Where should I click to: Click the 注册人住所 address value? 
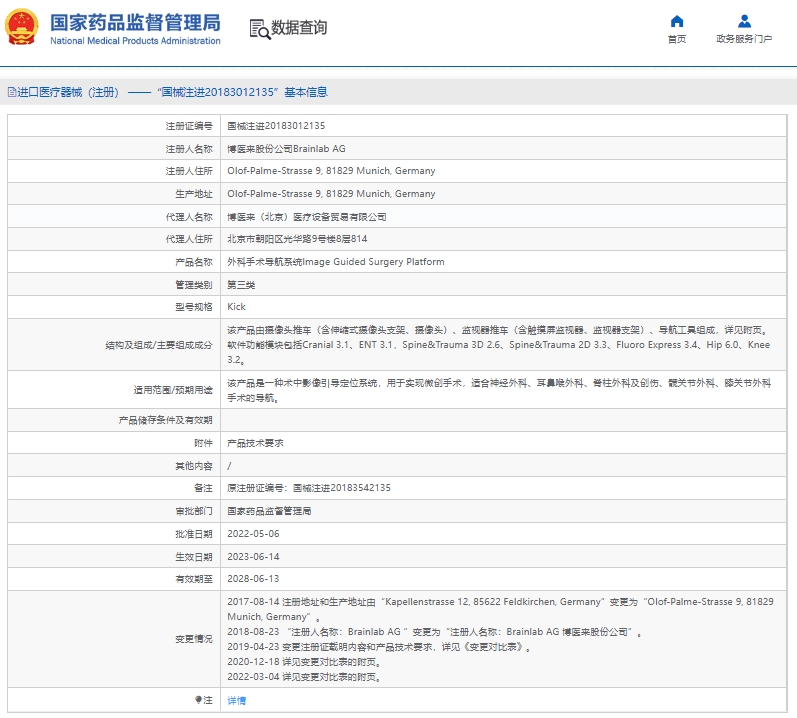point(331,171)
